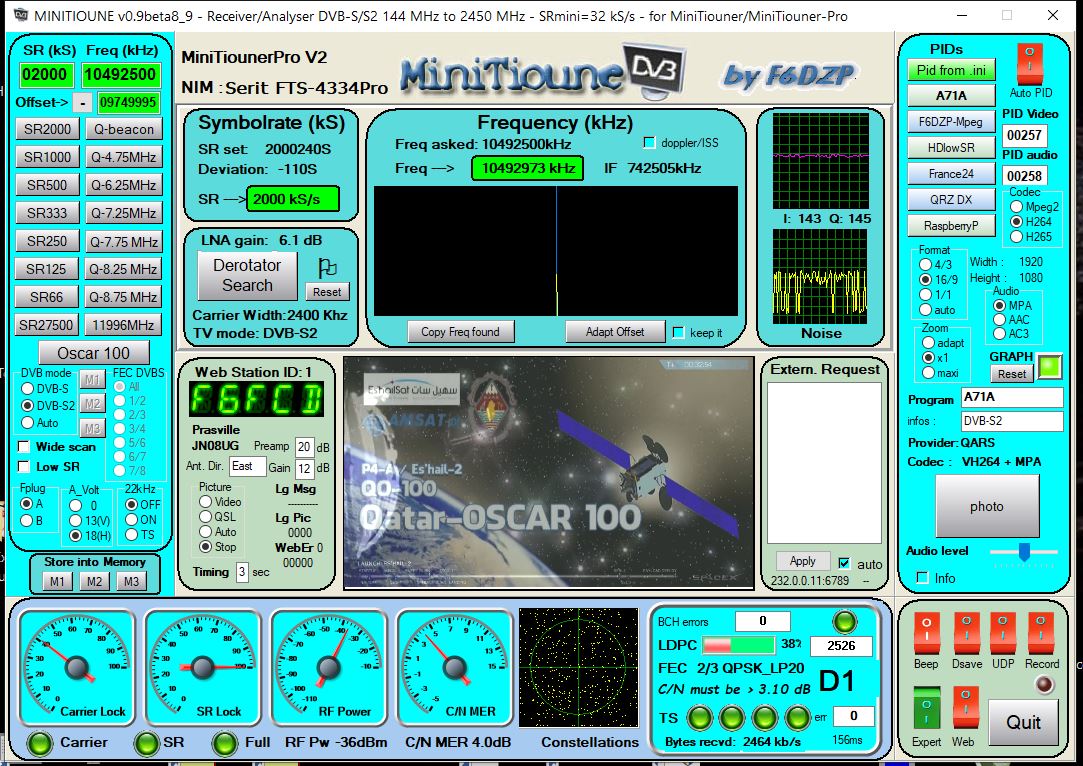Viewport: 1083px width, 766px height.
Task: Choose the DVB-S mode radio button
Action: coord(27,387)
